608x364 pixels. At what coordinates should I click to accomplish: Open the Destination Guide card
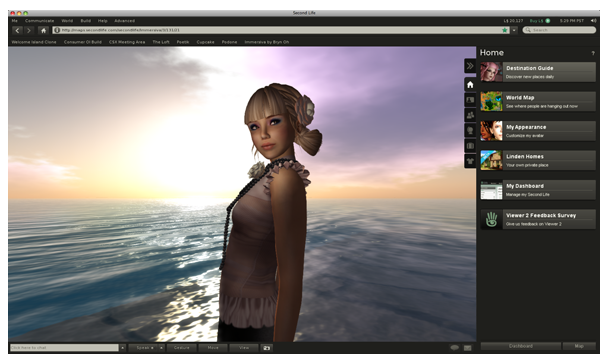(538, 72)
